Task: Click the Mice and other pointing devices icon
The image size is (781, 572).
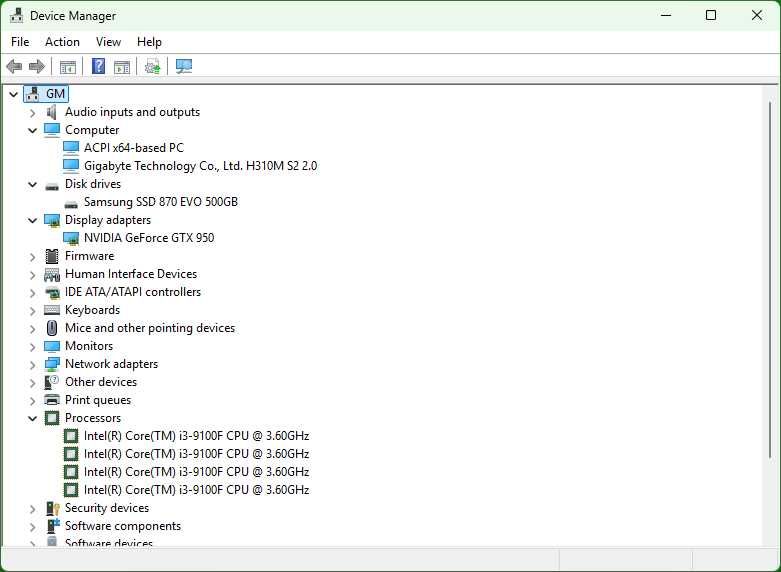Action: 52,328
